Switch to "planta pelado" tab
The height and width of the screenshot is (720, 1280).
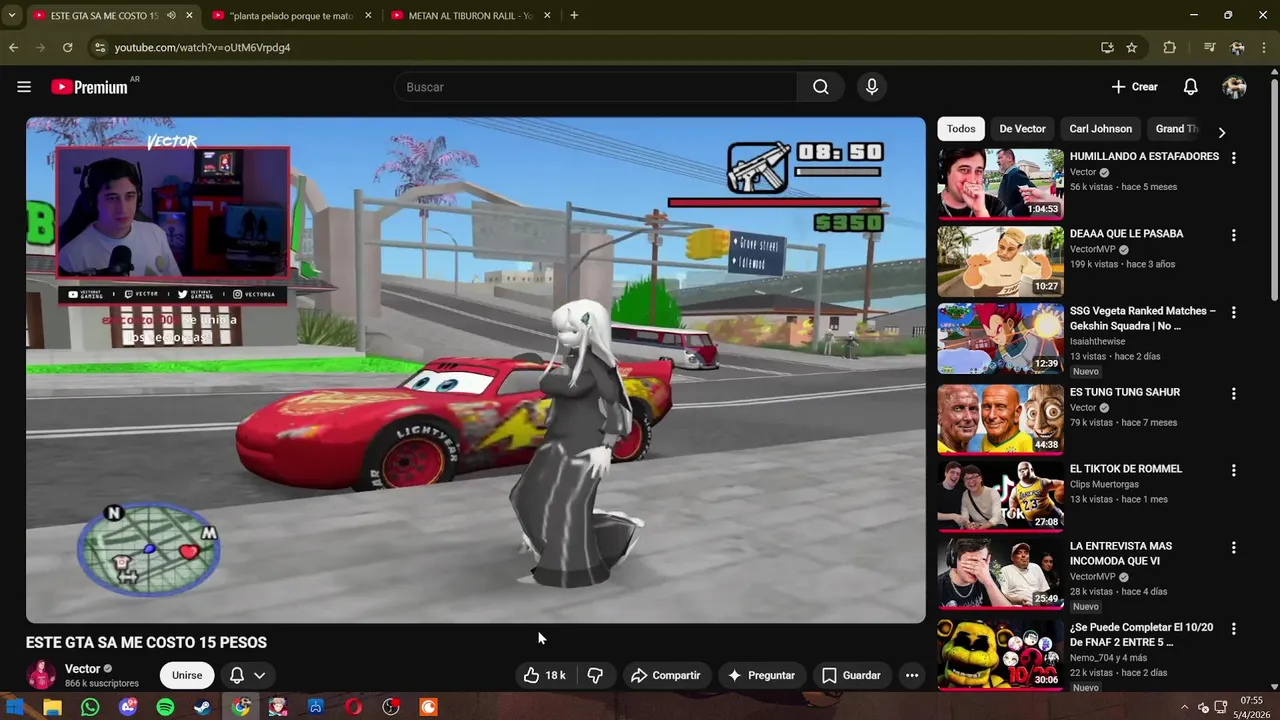pos(290,15)
